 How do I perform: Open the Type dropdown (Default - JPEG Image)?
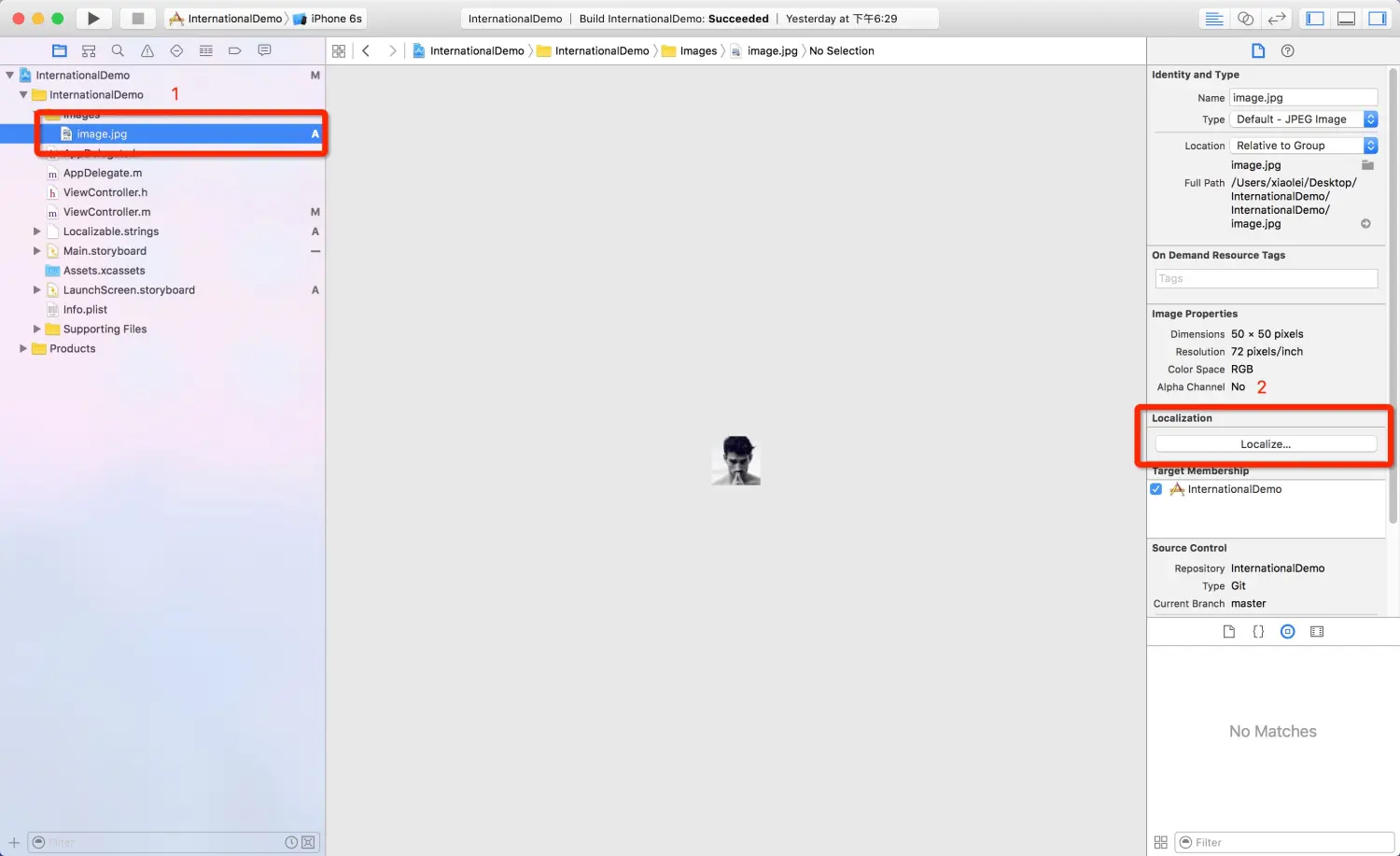(x=1304, y=119)
